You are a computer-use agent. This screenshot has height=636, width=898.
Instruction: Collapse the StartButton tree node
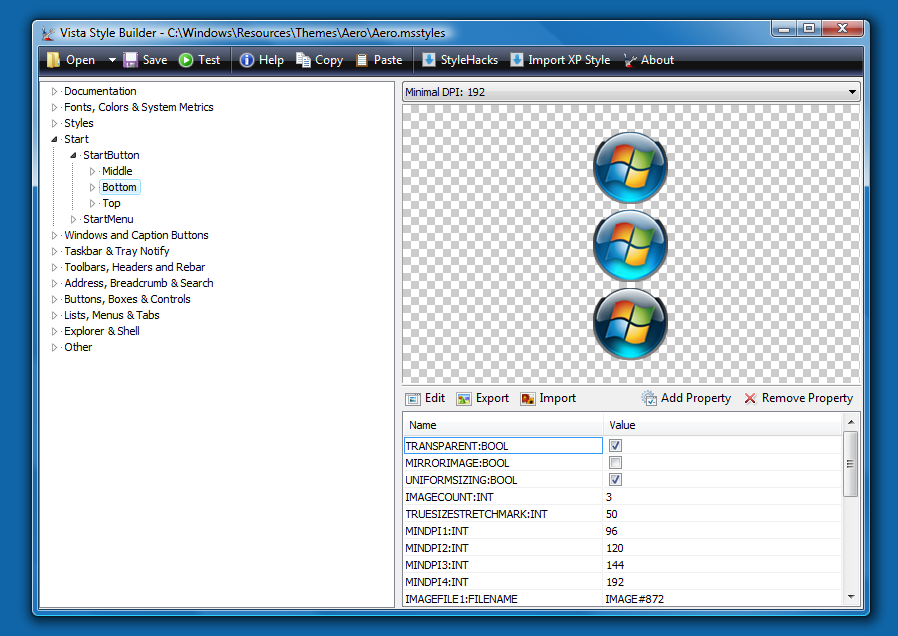(73, 156)
